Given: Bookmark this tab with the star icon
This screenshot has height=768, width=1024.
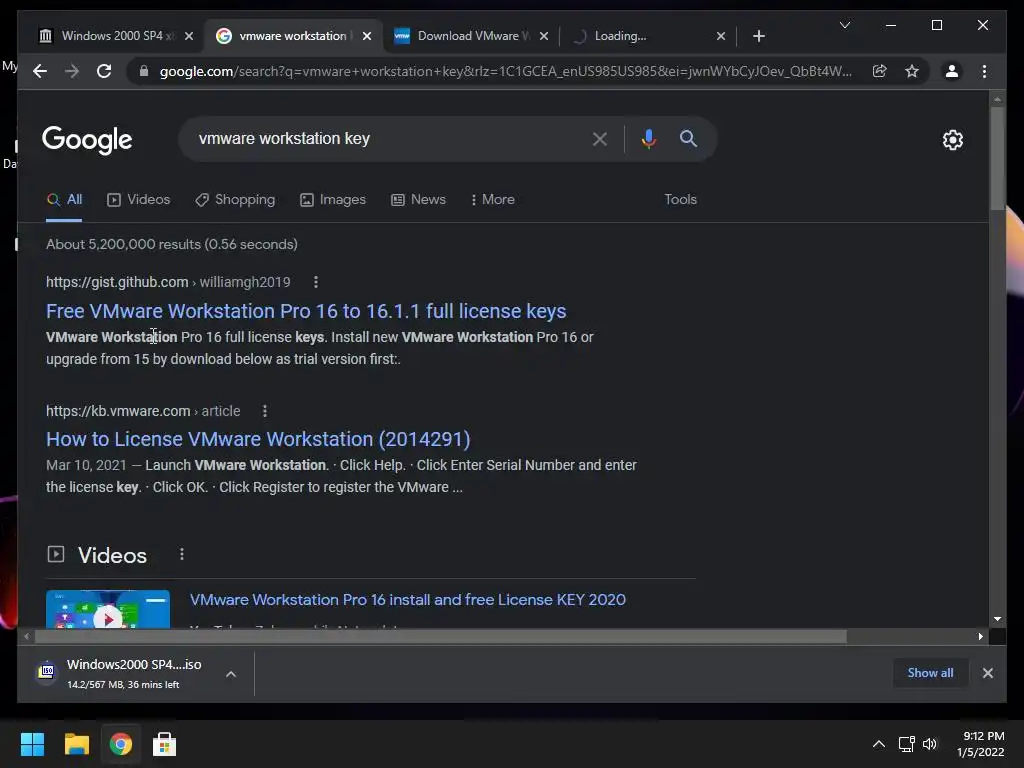Looking at the screenshot, I should coord(912,71).
